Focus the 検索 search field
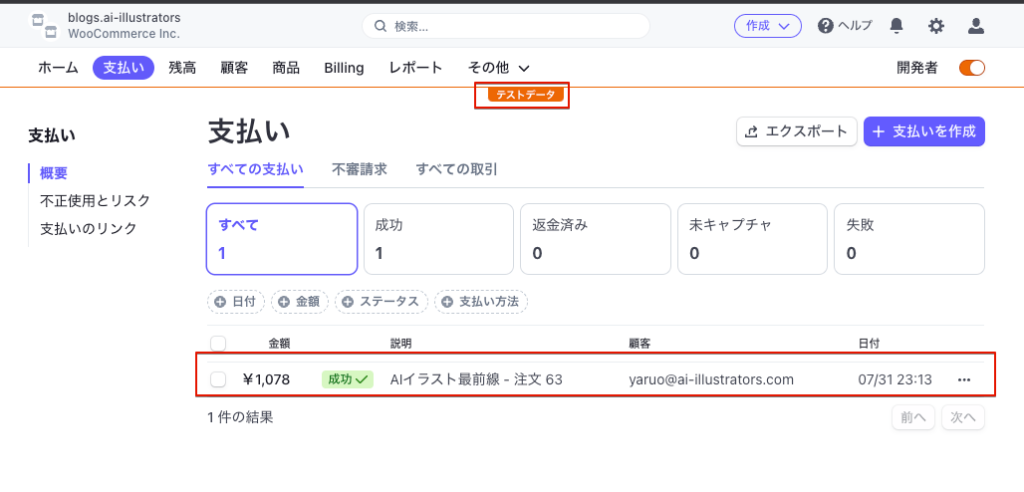Screen dimensions: 1024x492 click(x=505, y=26)
